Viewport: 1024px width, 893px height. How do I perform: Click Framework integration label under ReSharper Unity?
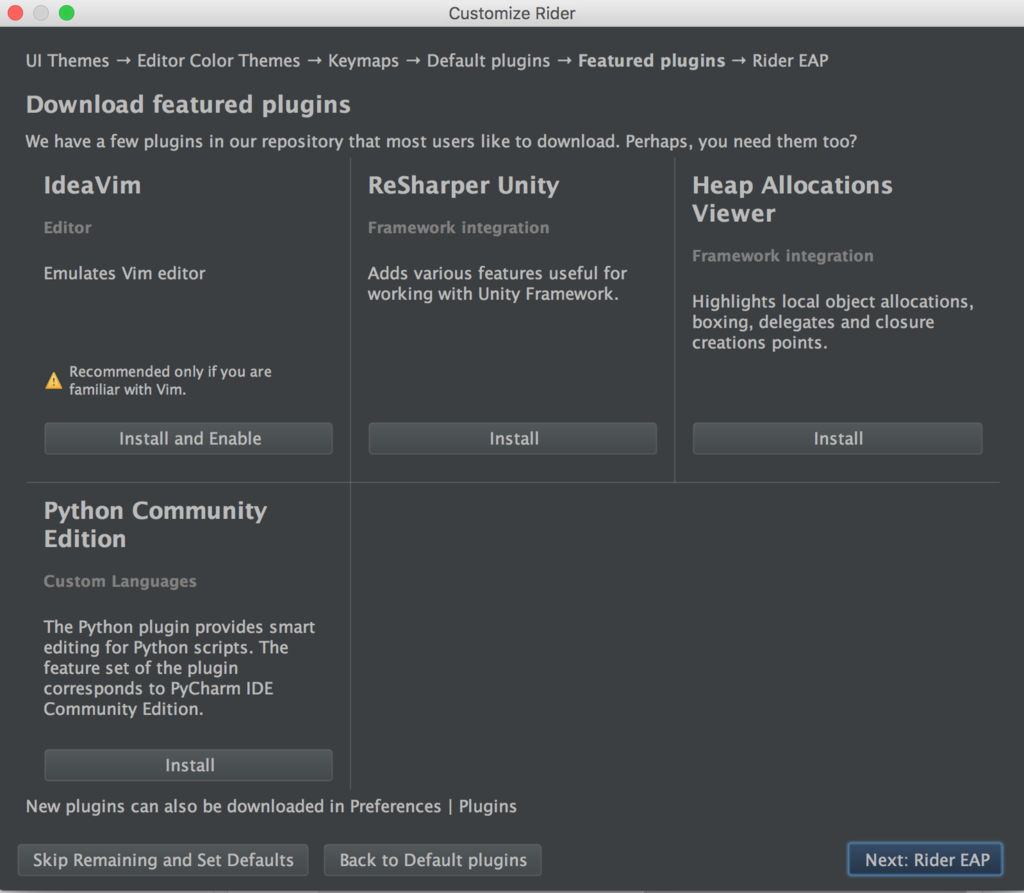[x=458, y=227]
